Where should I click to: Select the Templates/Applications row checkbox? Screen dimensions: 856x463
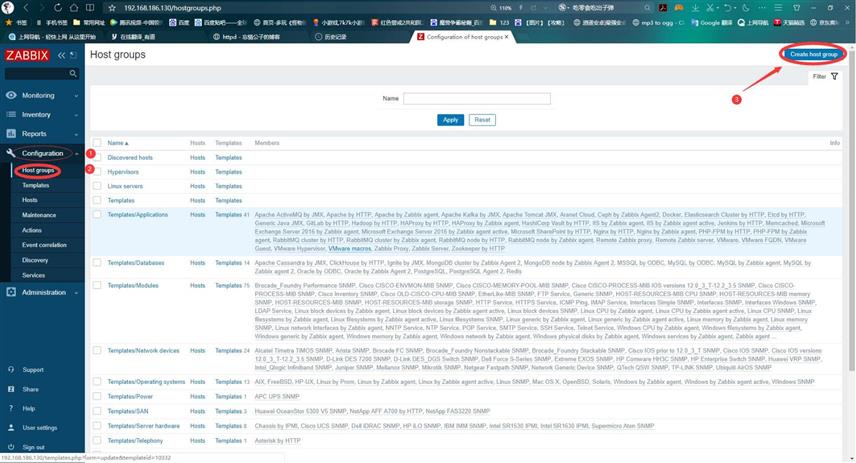[x=97, y=215]
